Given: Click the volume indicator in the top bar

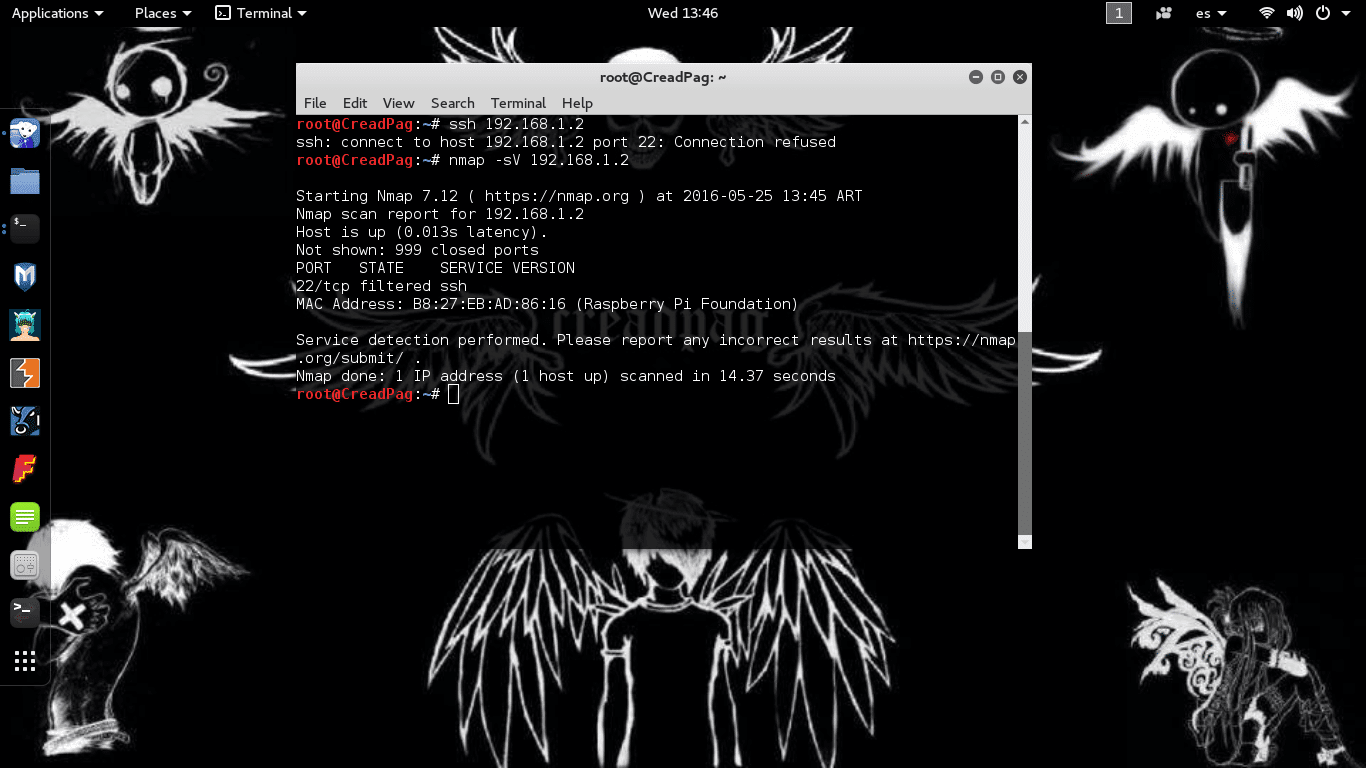Looking at the screenshot, I should (1293, 13).
